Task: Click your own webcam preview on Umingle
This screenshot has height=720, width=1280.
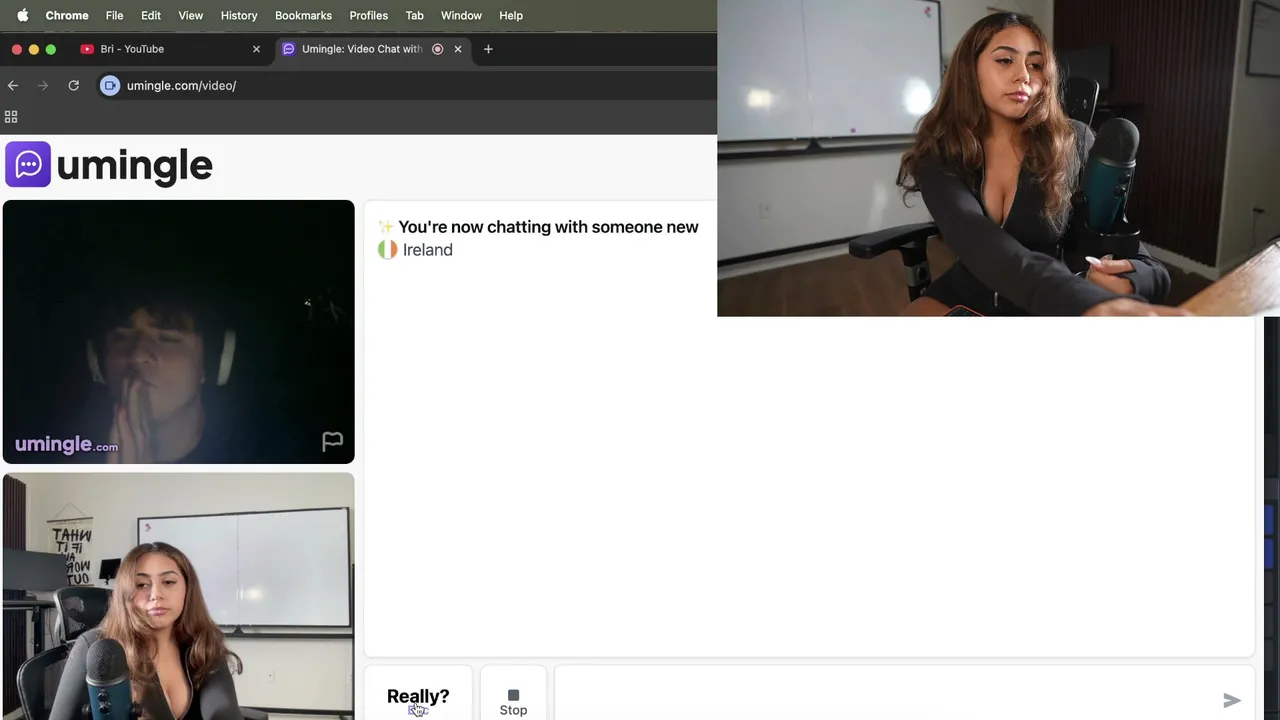Action: coord(178,596)
